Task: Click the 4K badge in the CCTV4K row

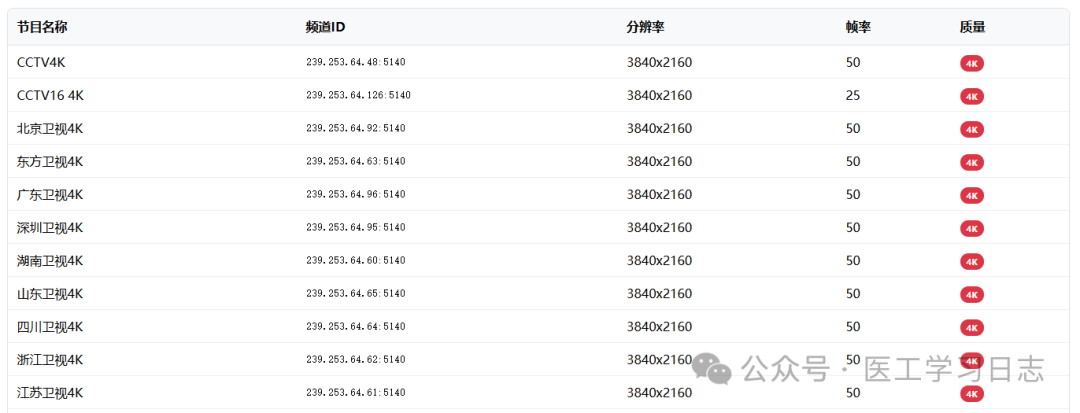Action: (x=971, y=63)
